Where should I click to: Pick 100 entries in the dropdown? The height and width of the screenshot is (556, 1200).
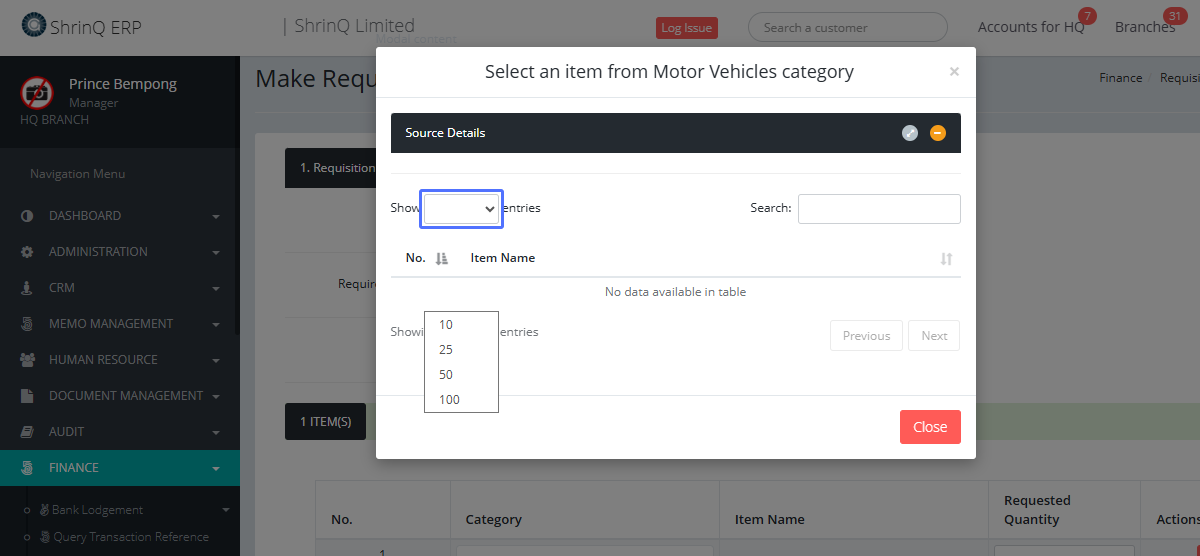(449, 399)
